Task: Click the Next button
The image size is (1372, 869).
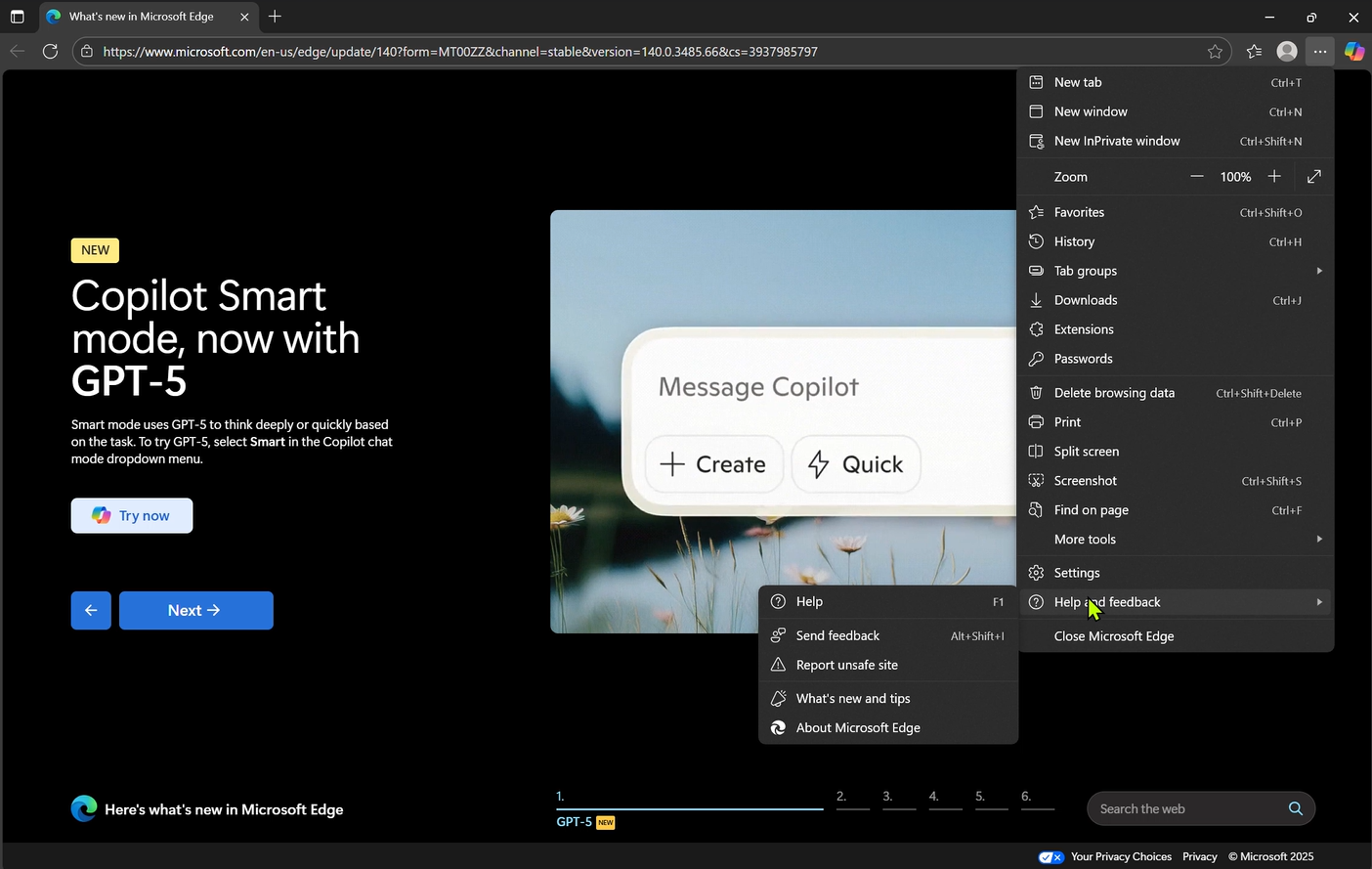Action: point(196,610)
